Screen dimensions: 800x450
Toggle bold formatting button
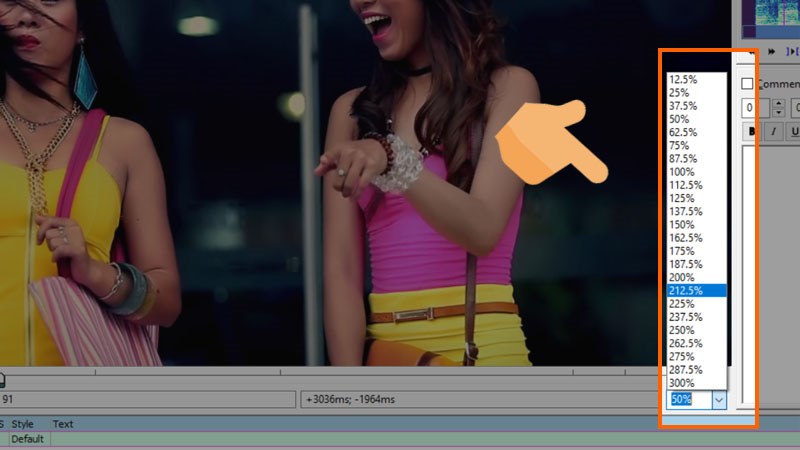pyautogui.click(x=751, y=132)
